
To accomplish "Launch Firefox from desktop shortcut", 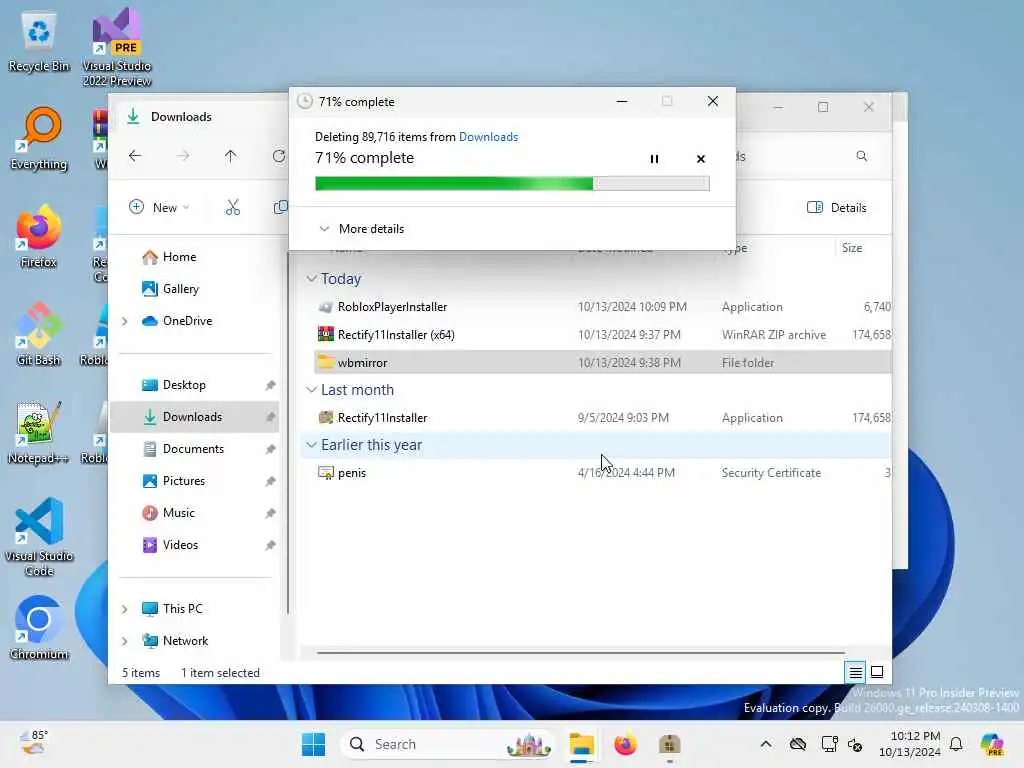I will [x=39, y=237].
